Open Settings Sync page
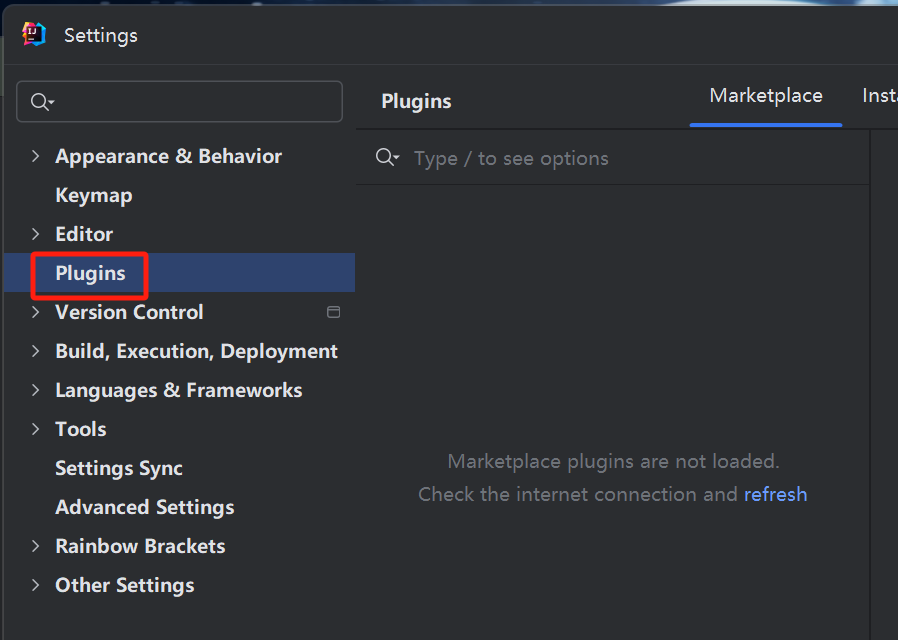 (x=119, y=468)
